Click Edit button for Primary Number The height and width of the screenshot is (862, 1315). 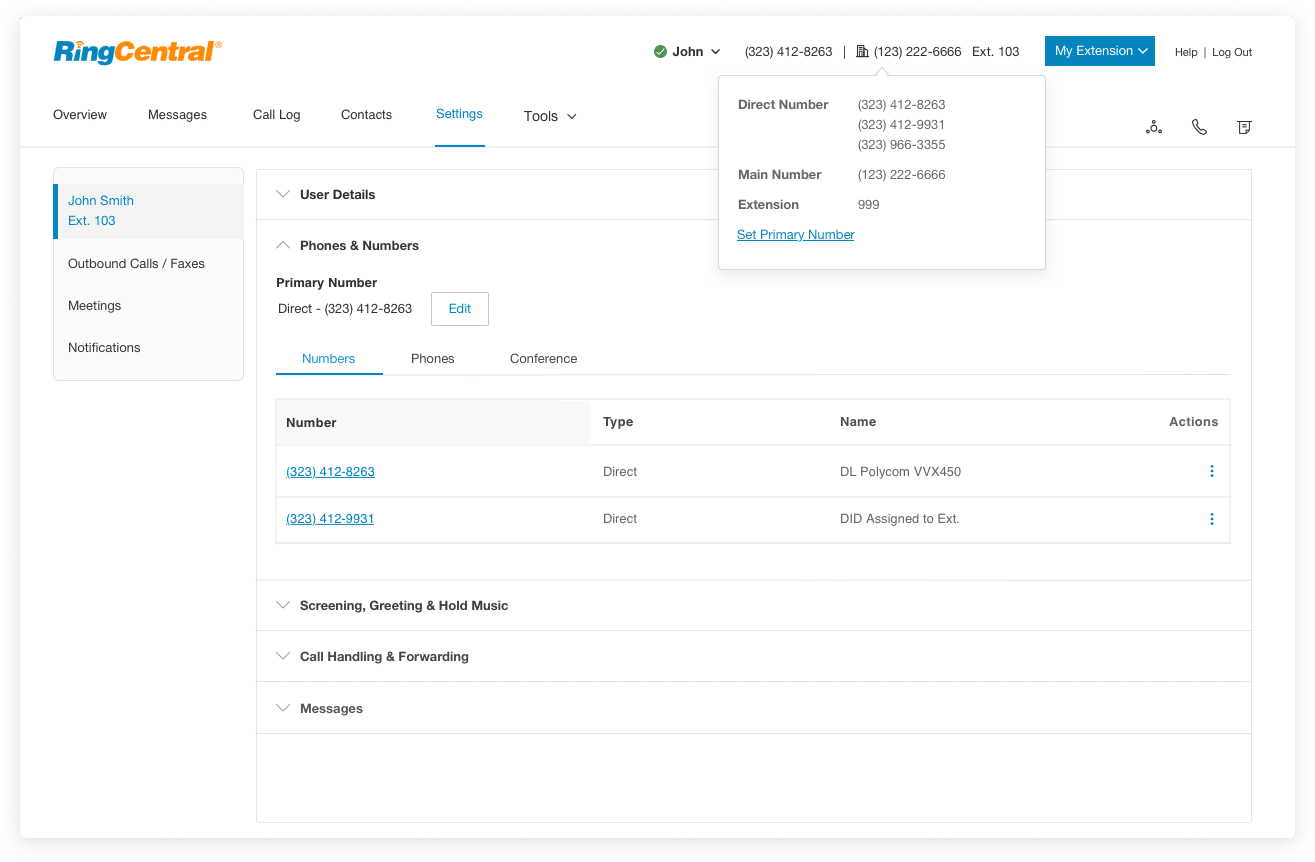click(x=459, y=309)
